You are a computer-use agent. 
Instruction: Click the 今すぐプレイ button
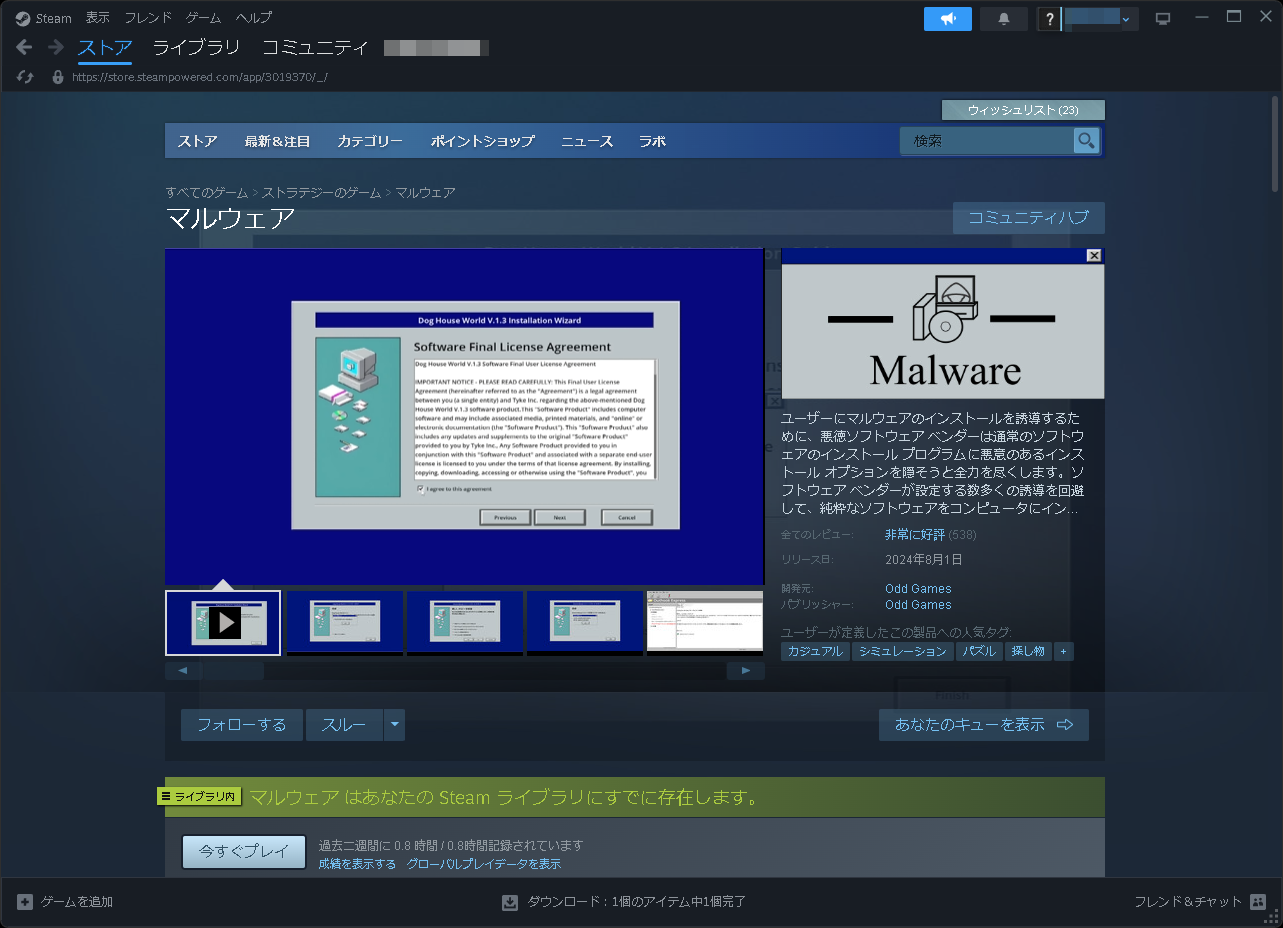click(243, 851)
